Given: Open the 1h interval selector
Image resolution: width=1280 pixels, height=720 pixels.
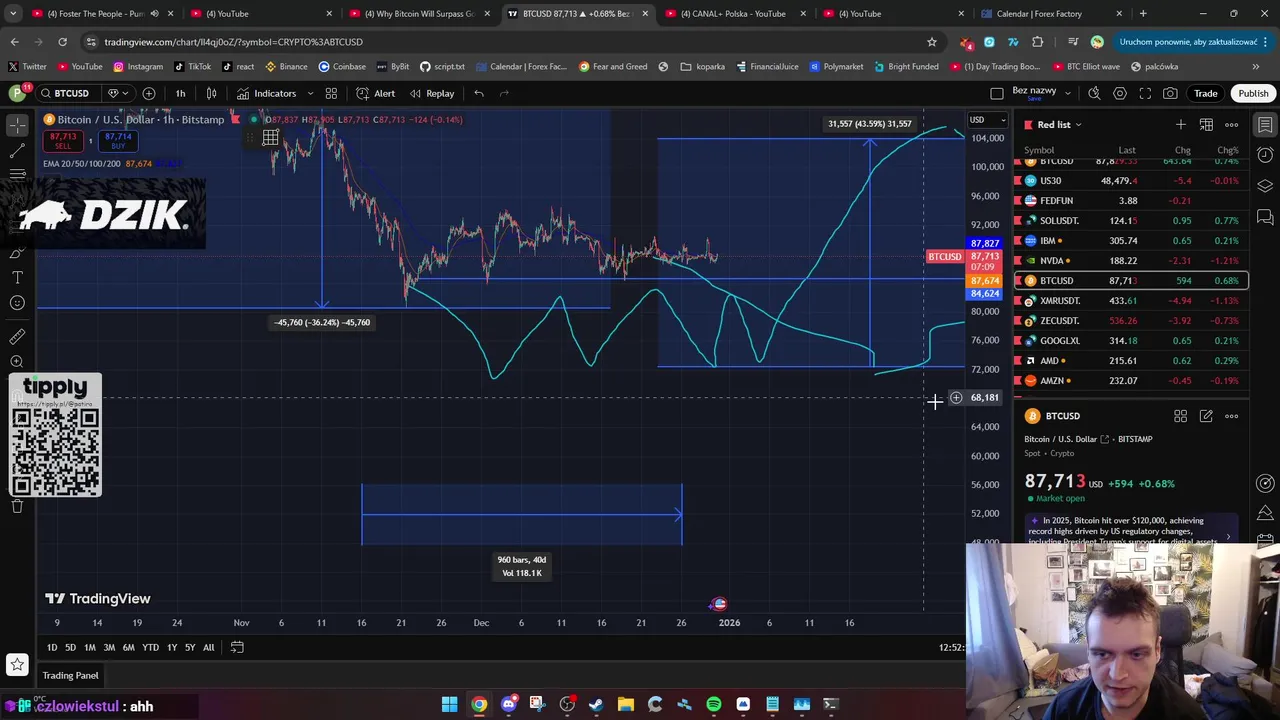Looking at the screenshot, I should [x=180, y=93].
